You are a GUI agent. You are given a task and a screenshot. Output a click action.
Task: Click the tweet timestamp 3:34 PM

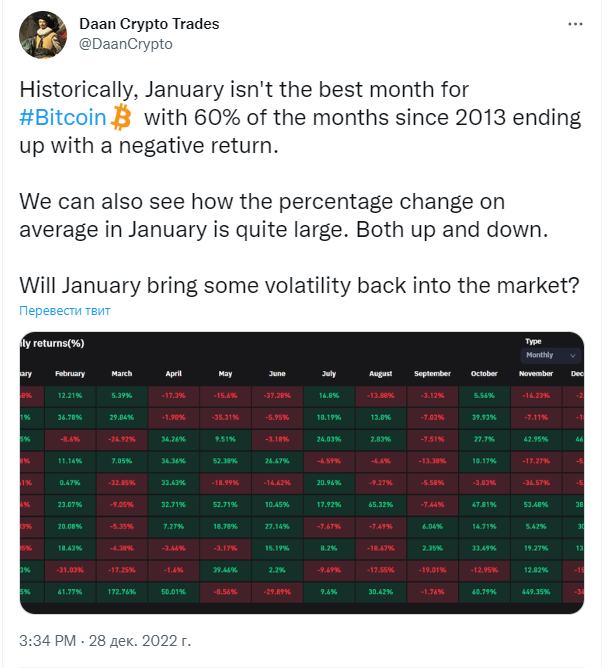[x=48, y=641]
